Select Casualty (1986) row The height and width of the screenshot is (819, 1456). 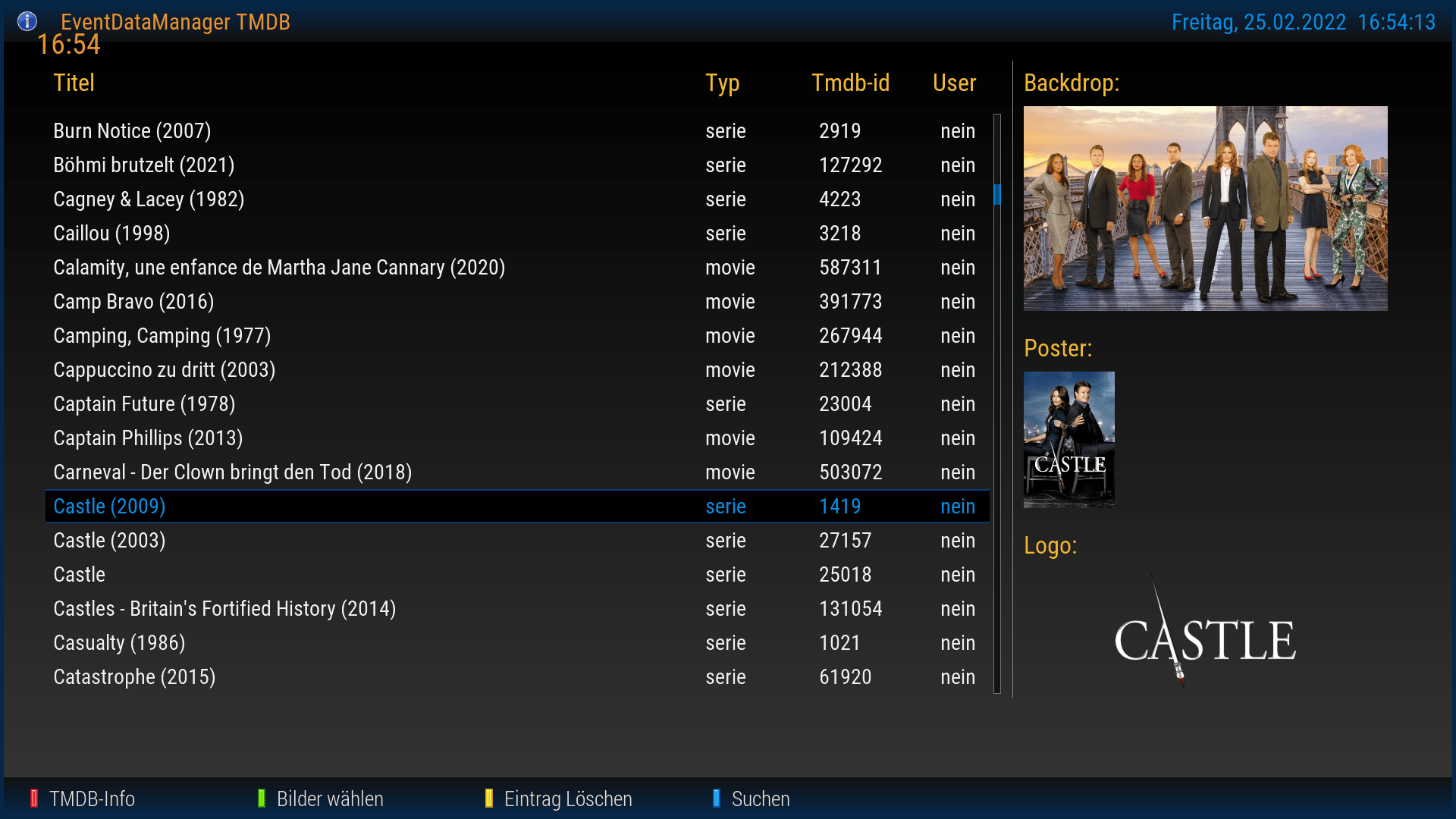(x=119, y=643)
